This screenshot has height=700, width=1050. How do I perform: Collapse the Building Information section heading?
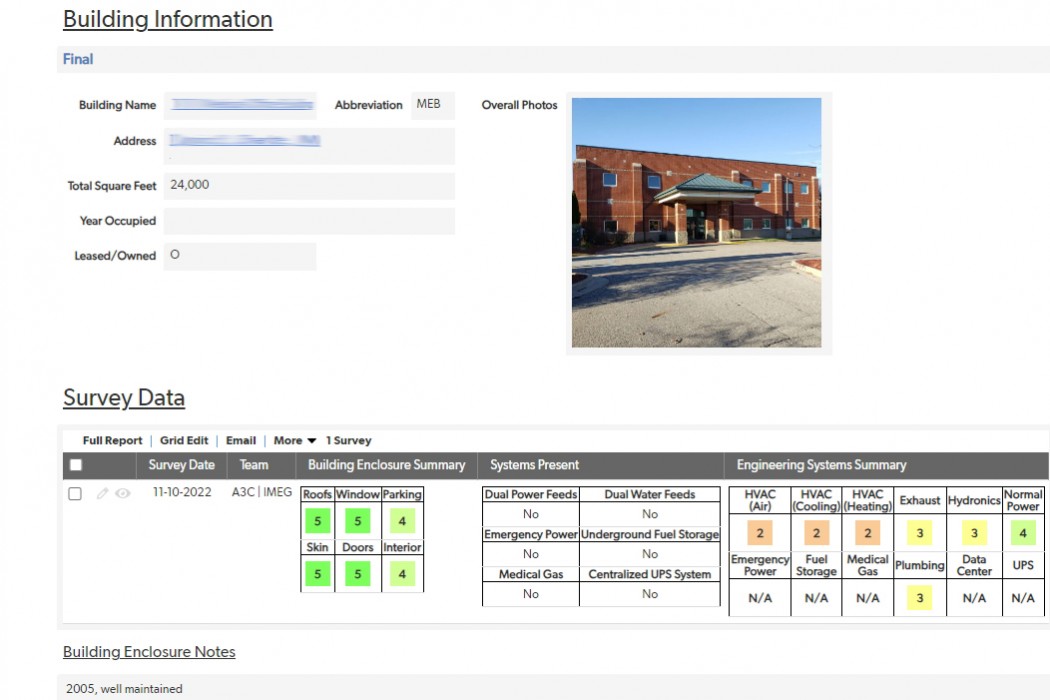[167, 19]
